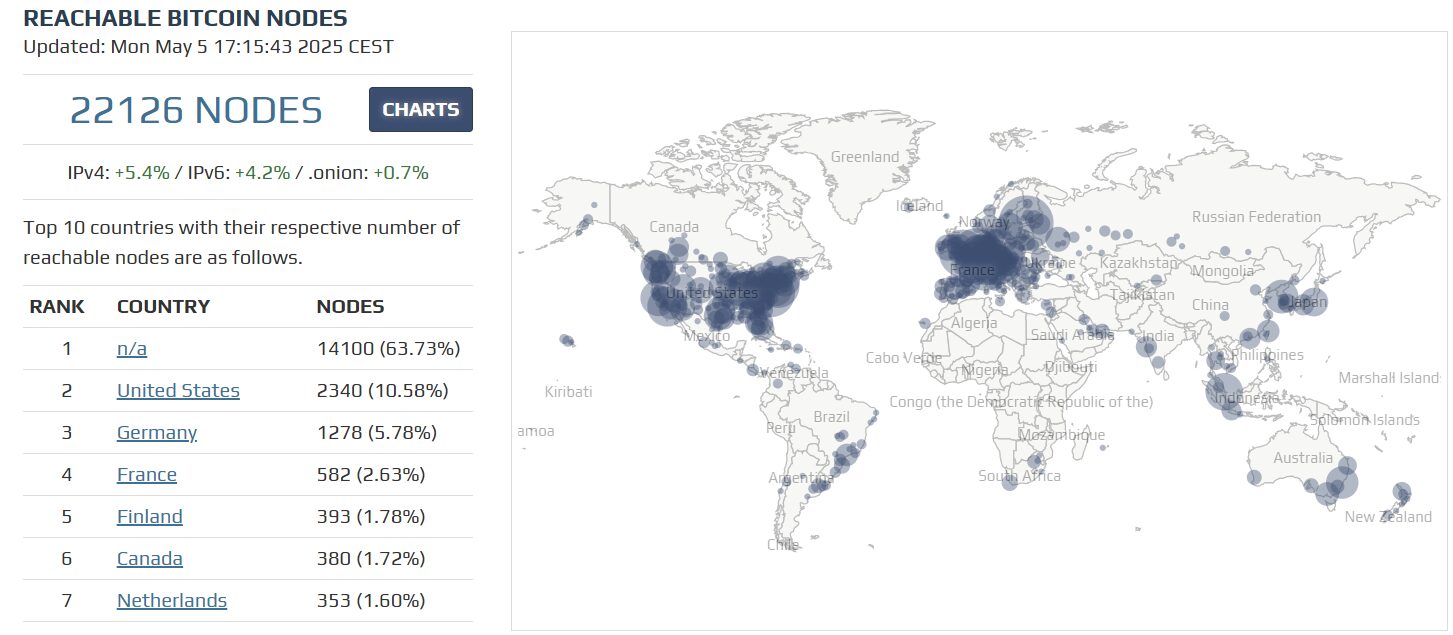Click the Updated timestamp text
Viewport: 1453px width, 635px height.
point(208,47)
